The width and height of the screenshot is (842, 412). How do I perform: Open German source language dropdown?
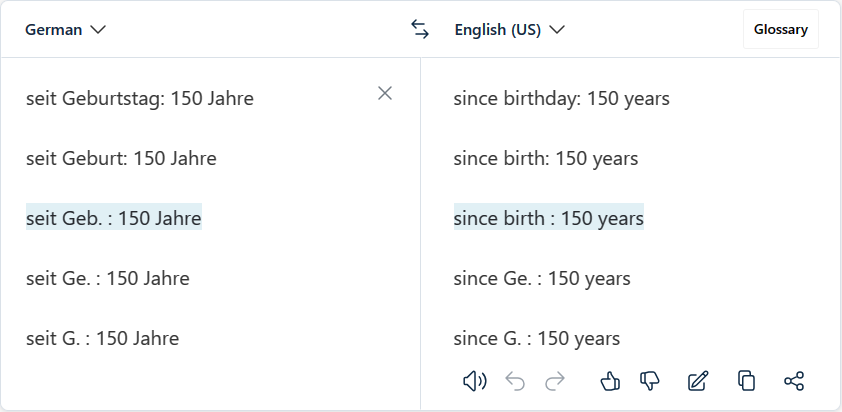(66, 30)
